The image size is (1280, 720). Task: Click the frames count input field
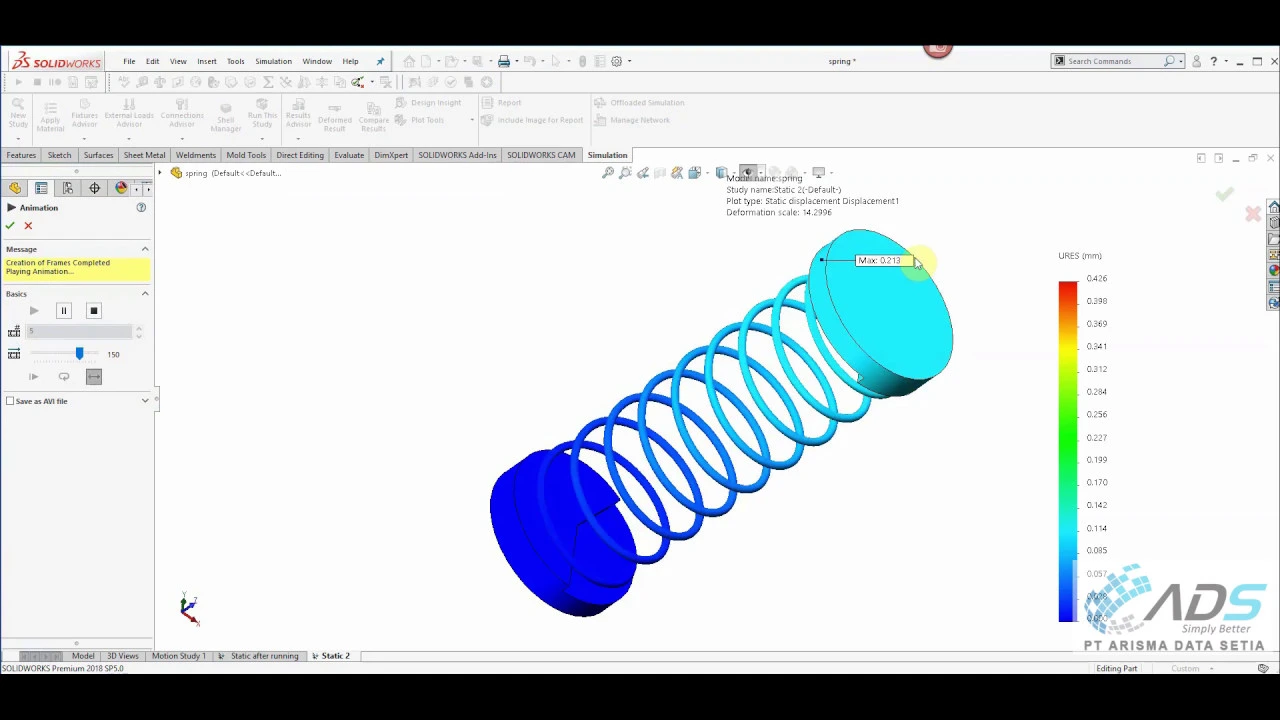click(x=80, y=331)
